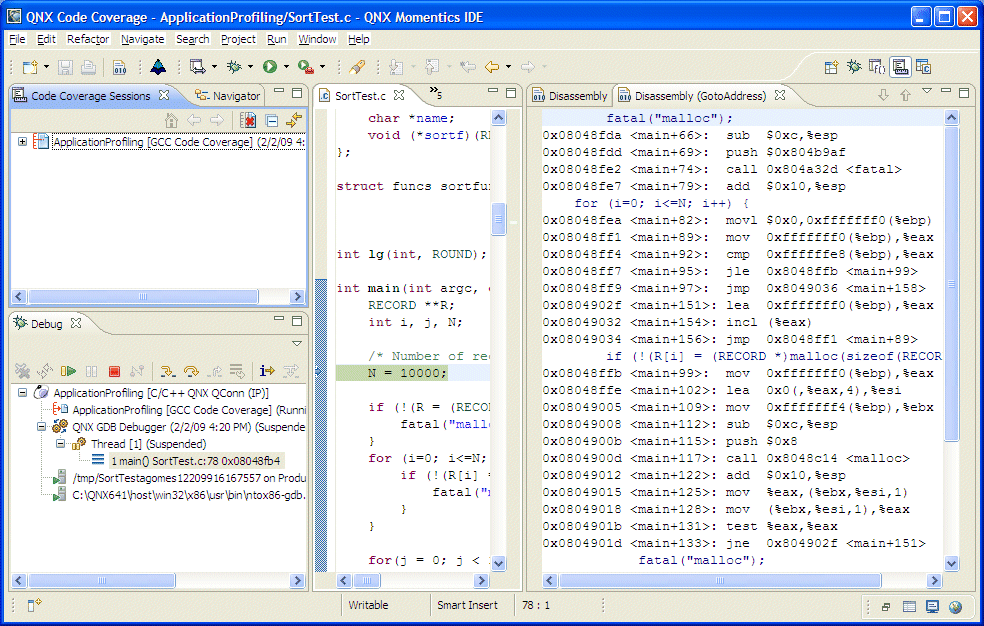This screenshot has width=984, height=626.
Task: Select the main() SortTest.c:78 stack frame
Action: (196, 461)
